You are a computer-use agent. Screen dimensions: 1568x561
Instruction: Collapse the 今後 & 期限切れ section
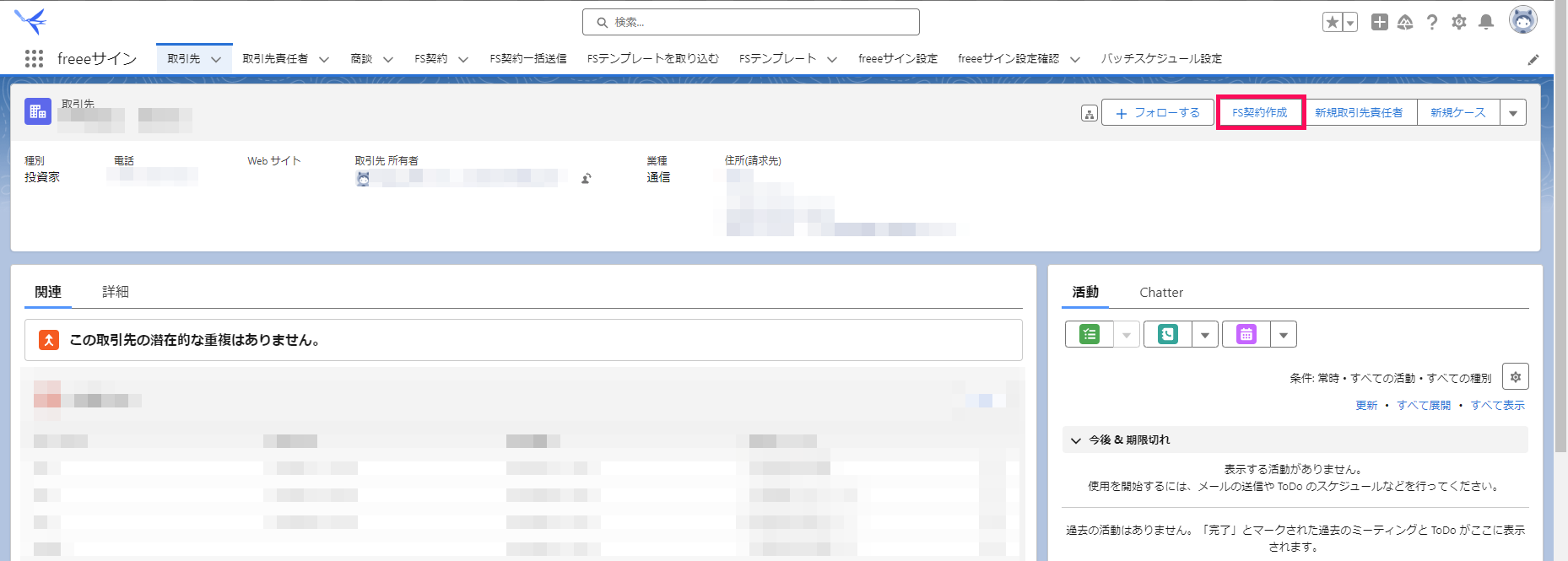click(1076, 440)
